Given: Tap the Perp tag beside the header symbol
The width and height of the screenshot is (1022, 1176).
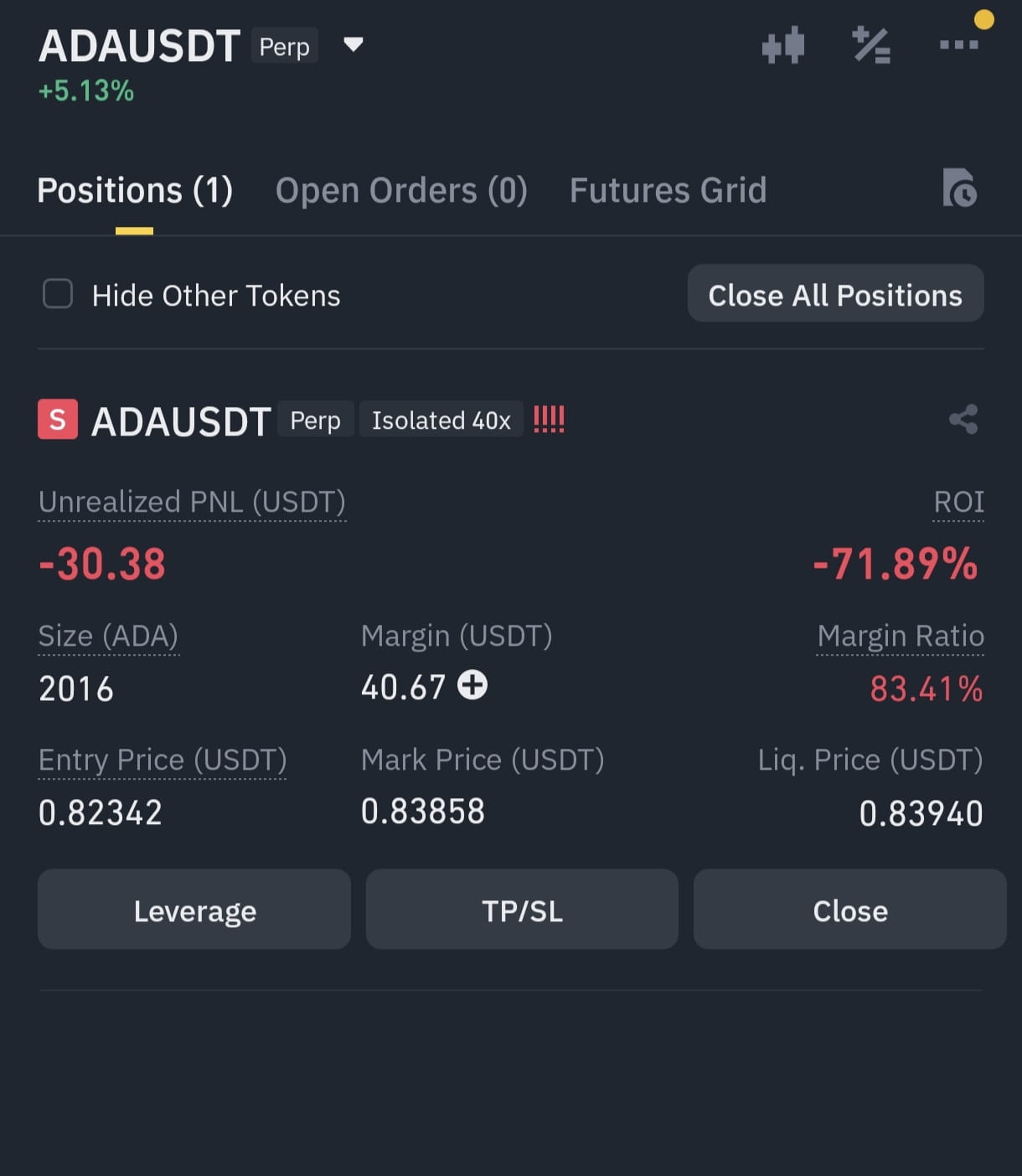Looking at the screenshot, I should tap(285, 47).
